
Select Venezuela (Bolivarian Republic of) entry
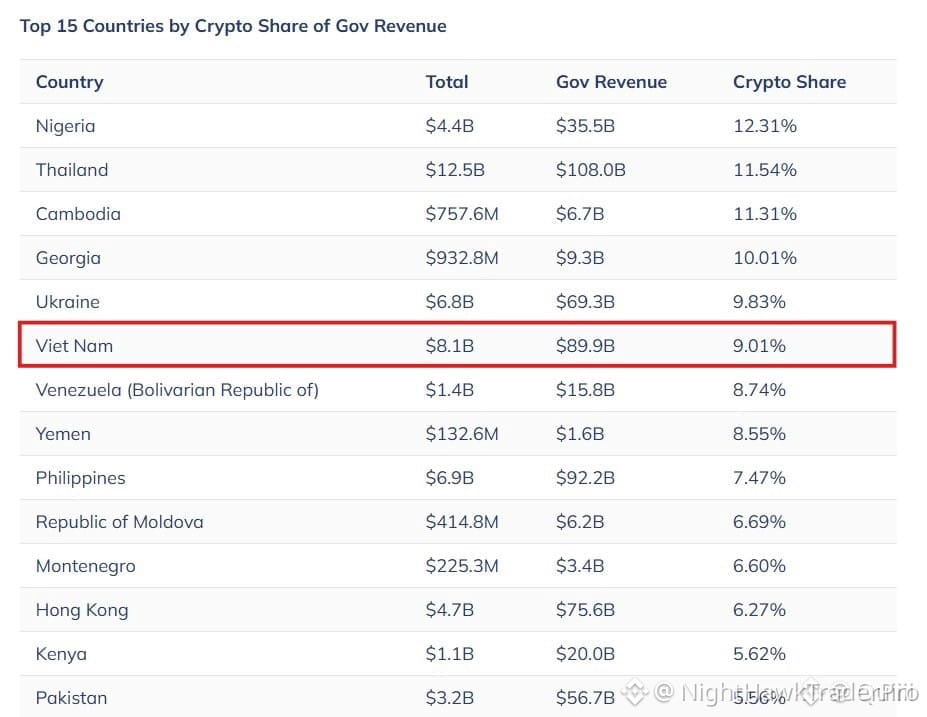click(177, 390)
